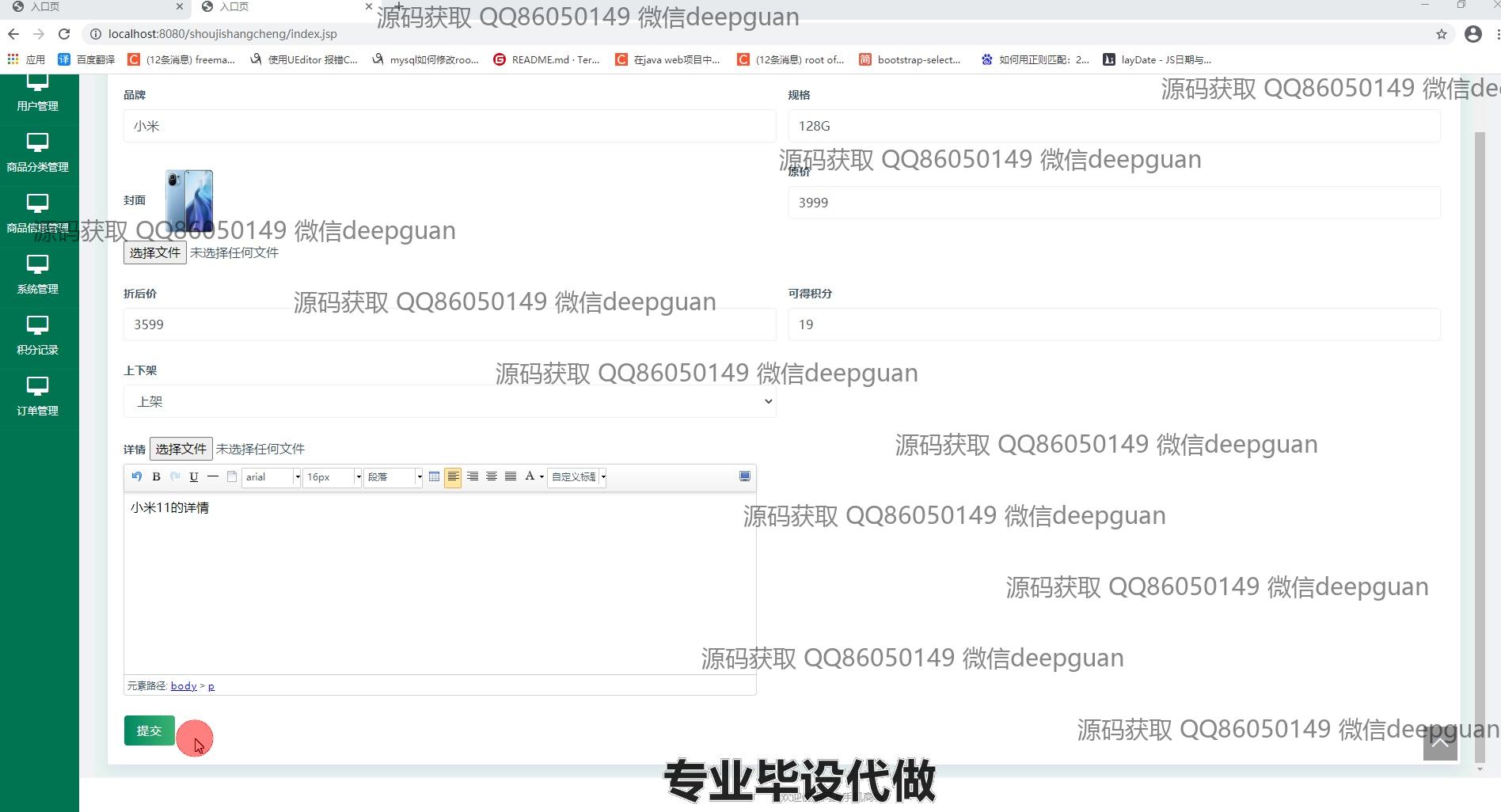Redo the last undone editor action
Screen dimensions: 1501x812
pyautogui.click(x=175, y=476)
